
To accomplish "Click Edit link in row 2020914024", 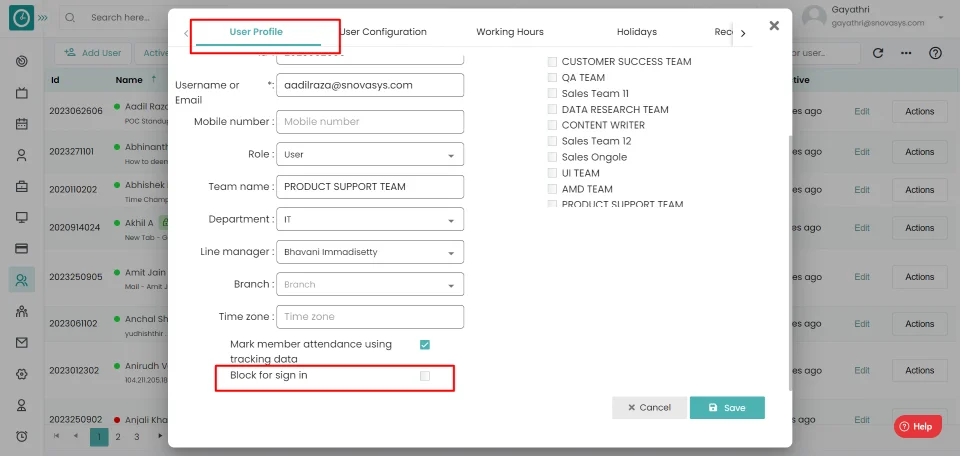I will [x=862, y=228].
